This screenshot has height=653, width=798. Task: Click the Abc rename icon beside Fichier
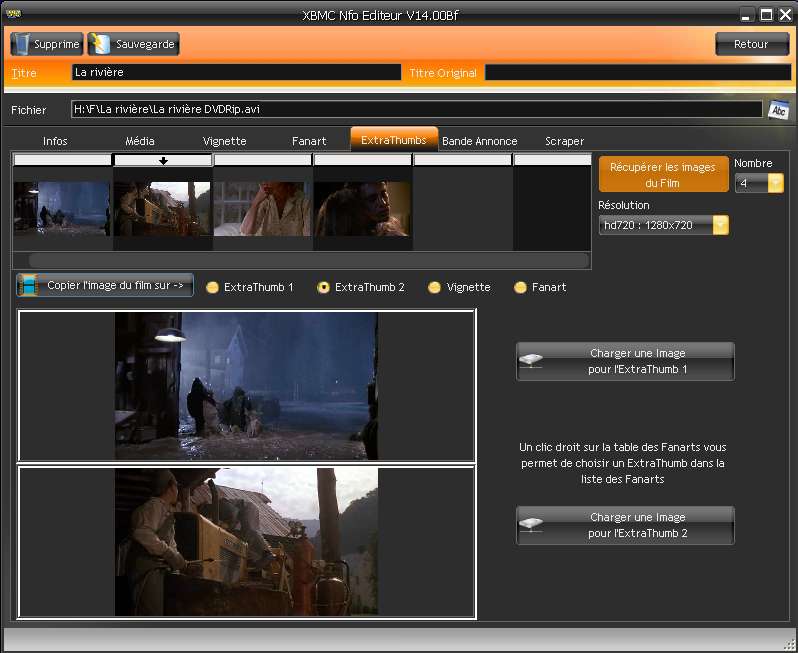(779, 110)
